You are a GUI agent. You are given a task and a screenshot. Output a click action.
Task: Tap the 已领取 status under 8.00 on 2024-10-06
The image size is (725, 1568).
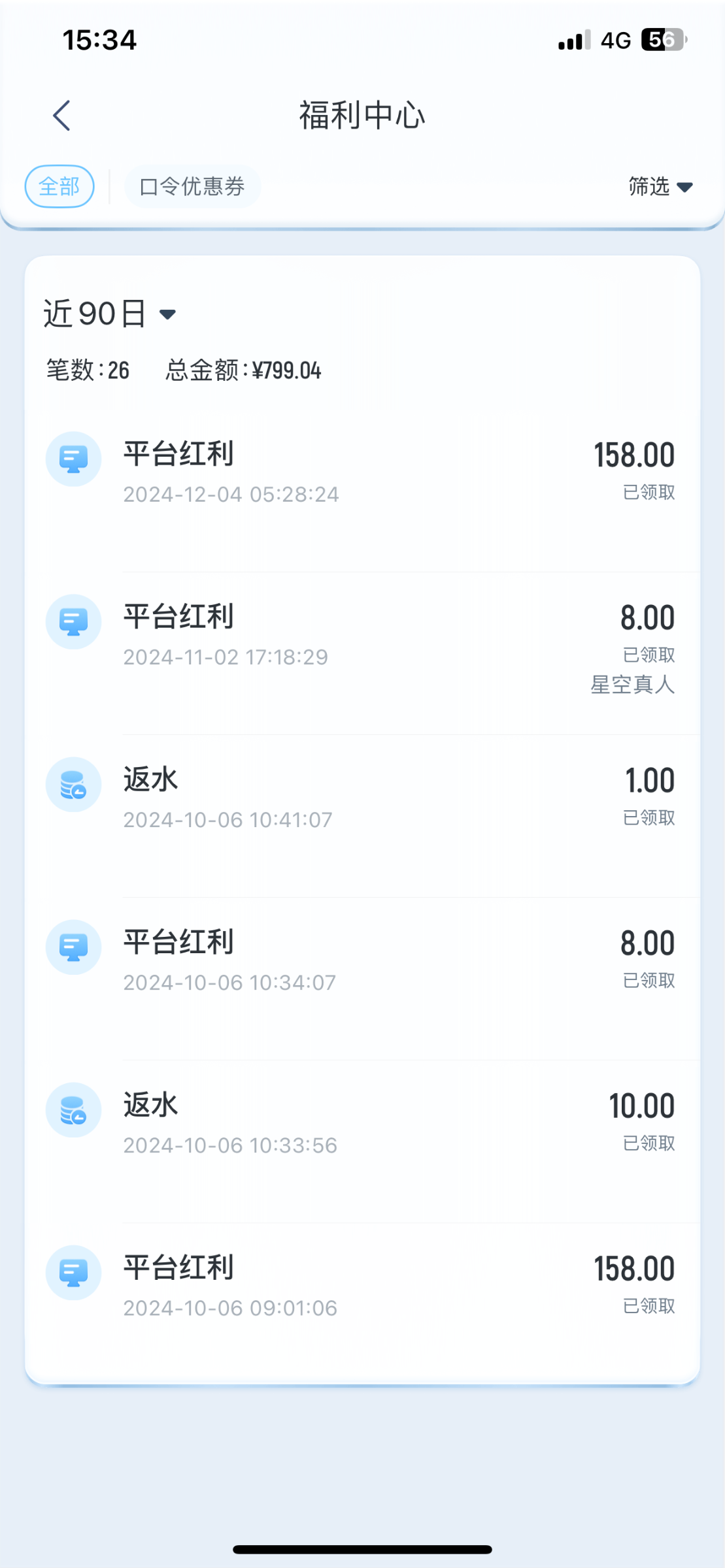(x=649, y=981)
